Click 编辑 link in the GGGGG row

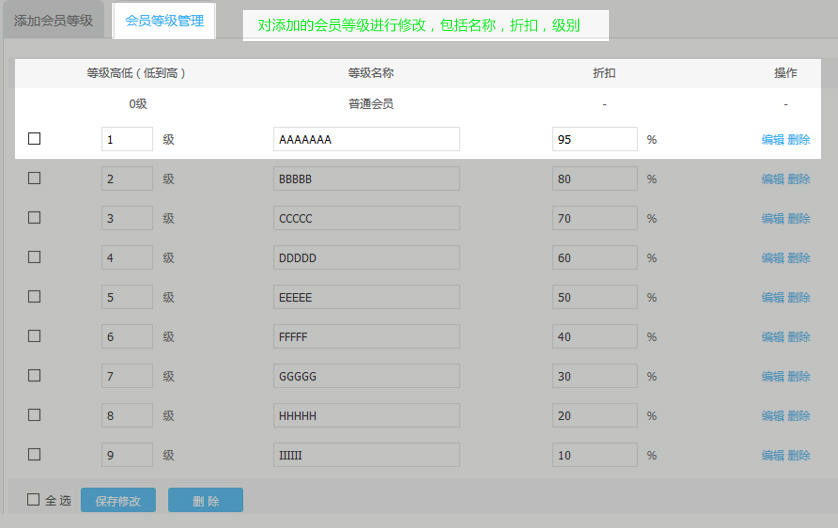click(x=772, y=377)
